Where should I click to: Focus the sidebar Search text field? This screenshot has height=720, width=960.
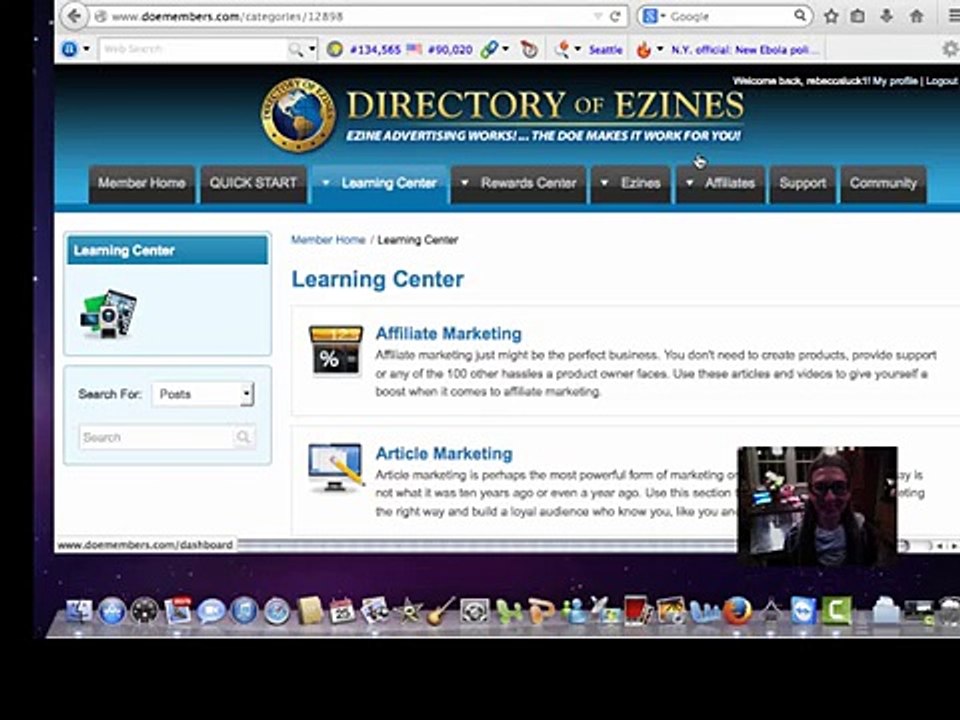pos(156,437)
